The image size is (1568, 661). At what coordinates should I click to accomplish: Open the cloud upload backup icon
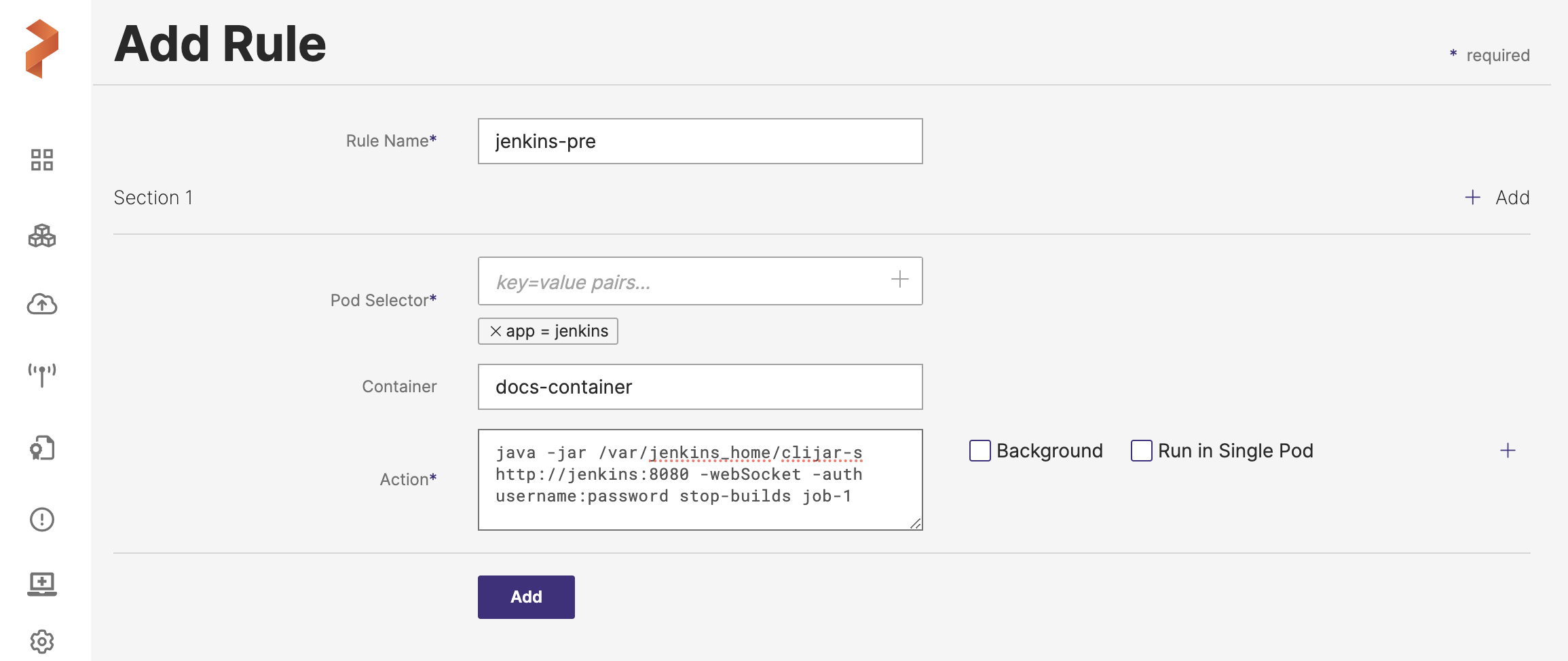coord(42,304)
